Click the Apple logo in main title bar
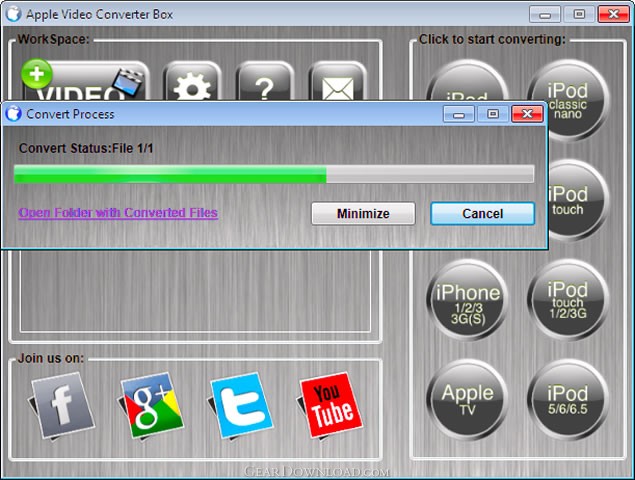Image resolution: width=635 pixels, height=480 pixels. [13, 13]
